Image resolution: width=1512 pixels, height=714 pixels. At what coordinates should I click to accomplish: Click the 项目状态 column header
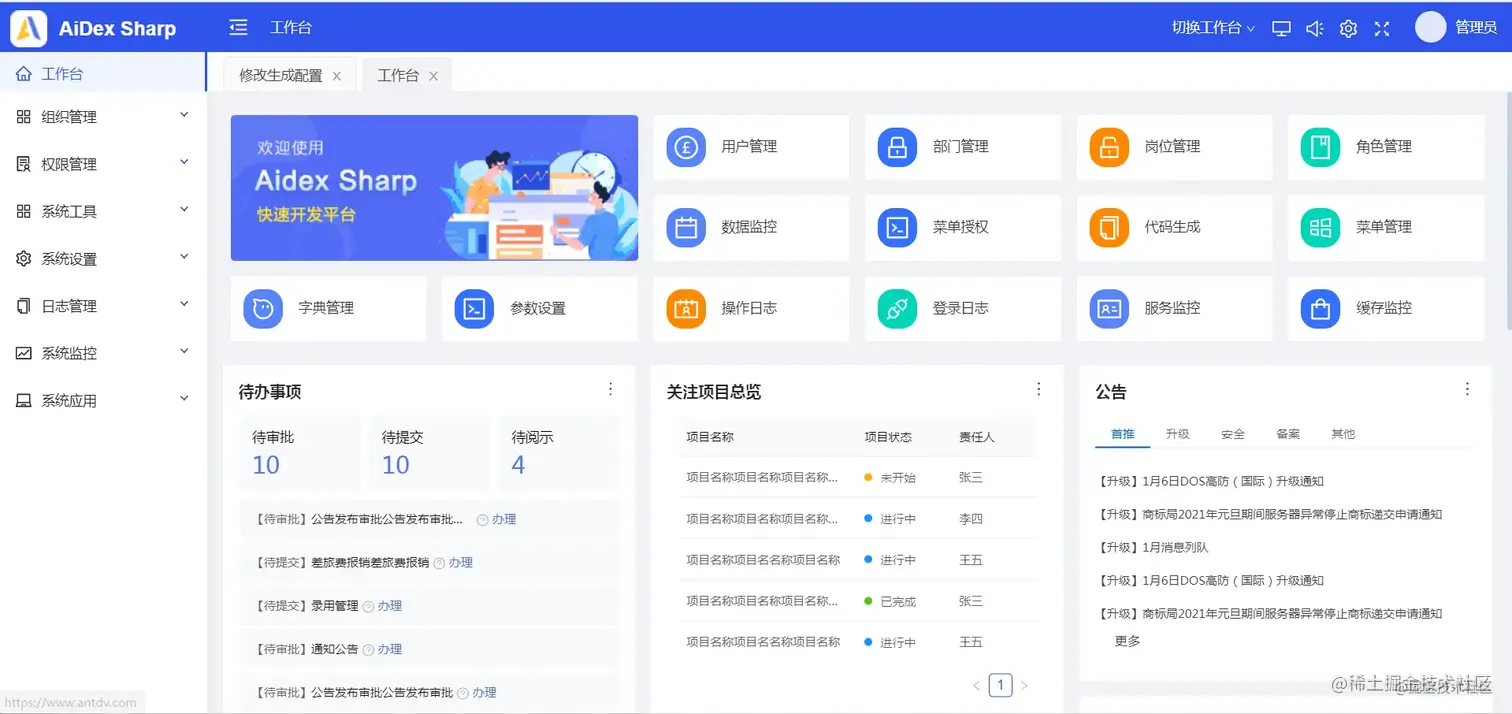click(x=888, y=437)
